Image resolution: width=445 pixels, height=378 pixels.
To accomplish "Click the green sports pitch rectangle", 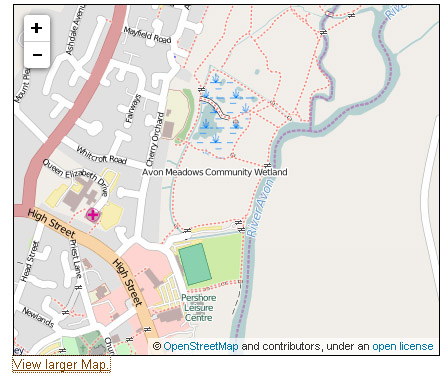I will [x=195, y=264].
